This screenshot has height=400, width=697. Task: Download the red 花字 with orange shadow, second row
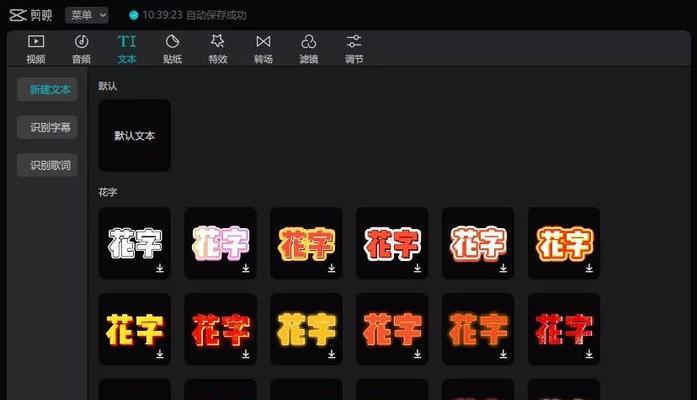[x=246, y=354]
